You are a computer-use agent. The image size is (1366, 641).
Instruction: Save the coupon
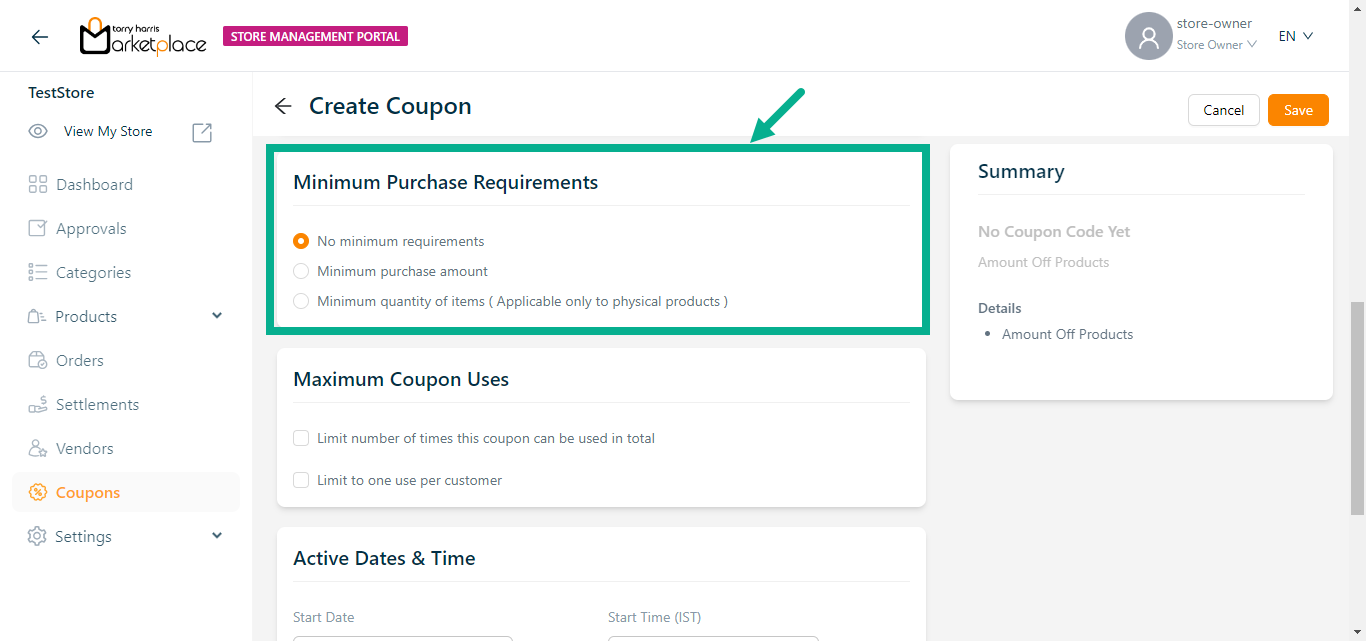tap(1298, 110)
